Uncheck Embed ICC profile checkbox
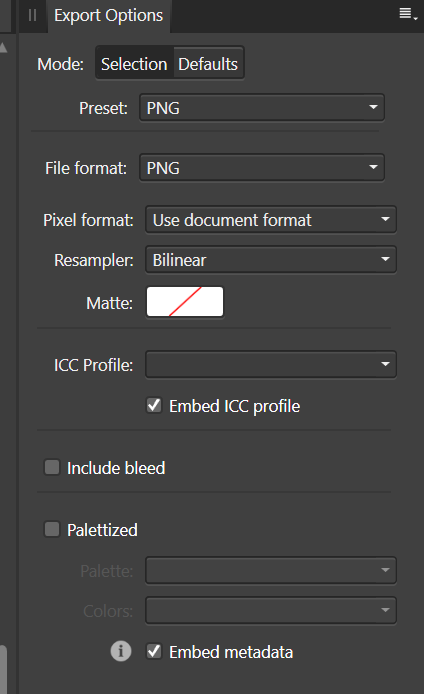Viewport: 424px width, 694px height. 154,405
